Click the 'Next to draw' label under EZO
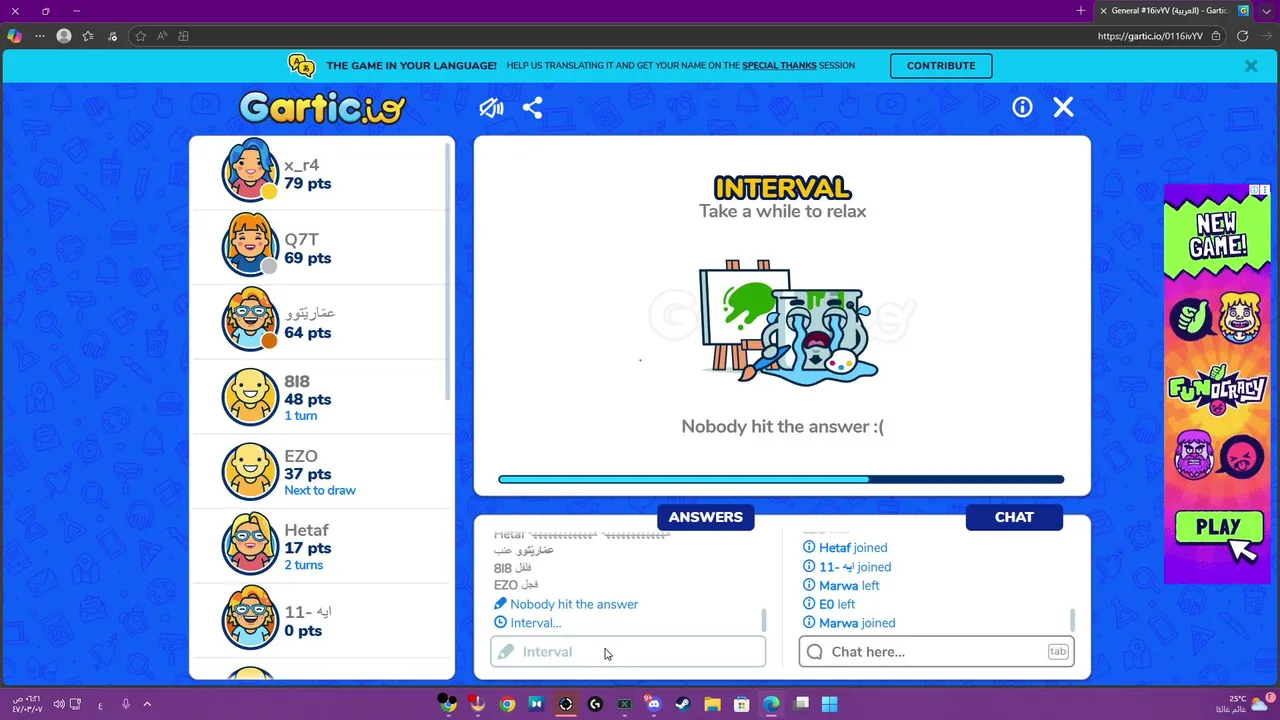 (x=320, y=490)
